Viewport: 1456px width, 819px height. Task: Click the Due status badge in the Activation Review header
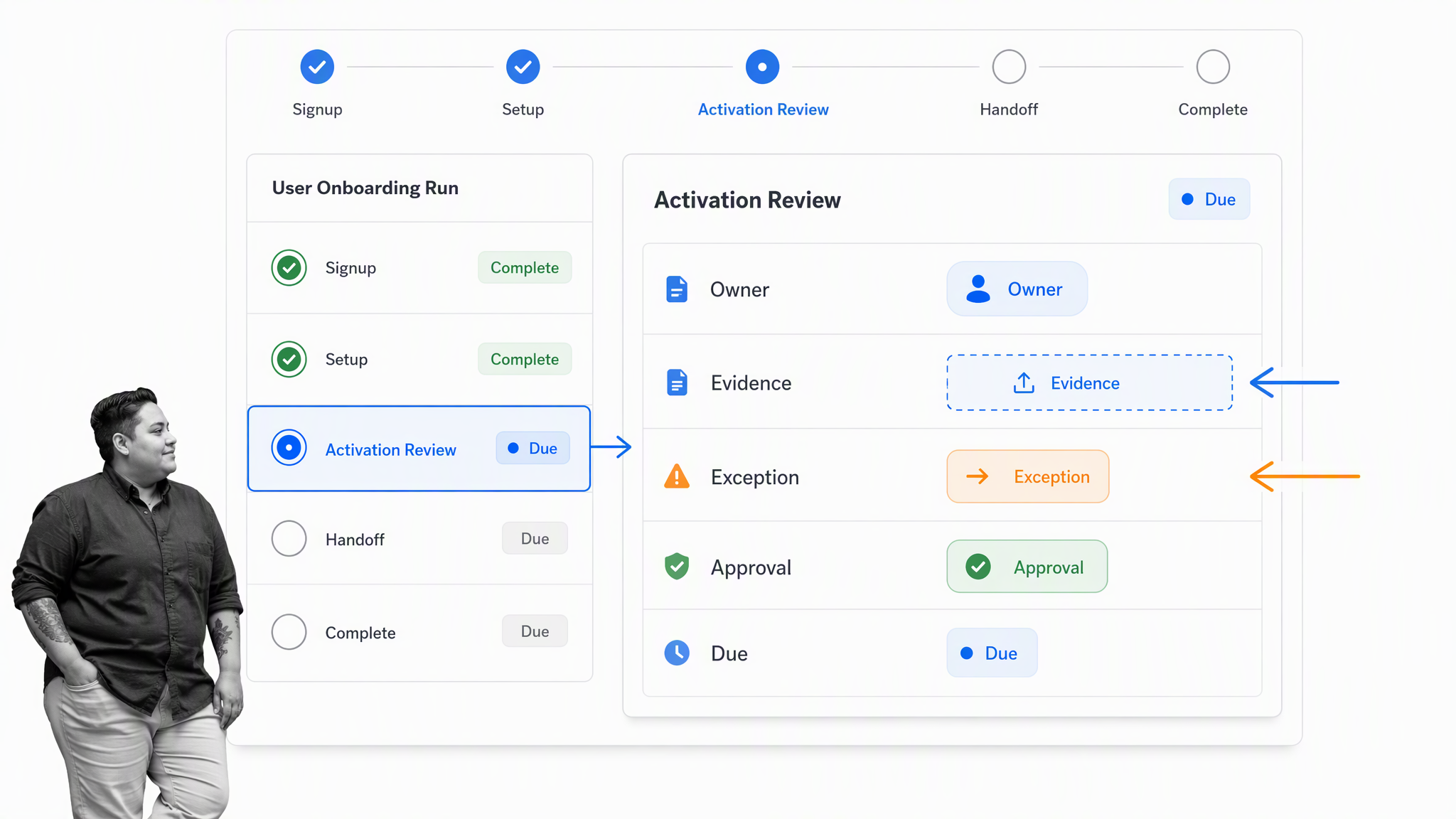coord(1209,199)
